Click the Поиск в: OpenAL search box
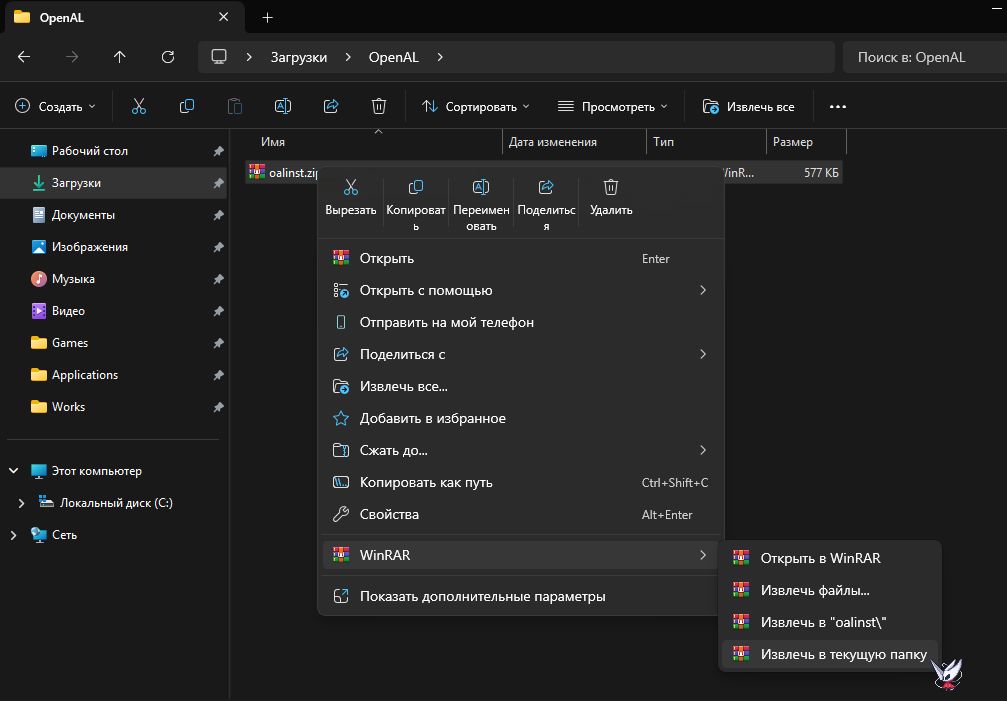1007x701 pixels. 925,57
